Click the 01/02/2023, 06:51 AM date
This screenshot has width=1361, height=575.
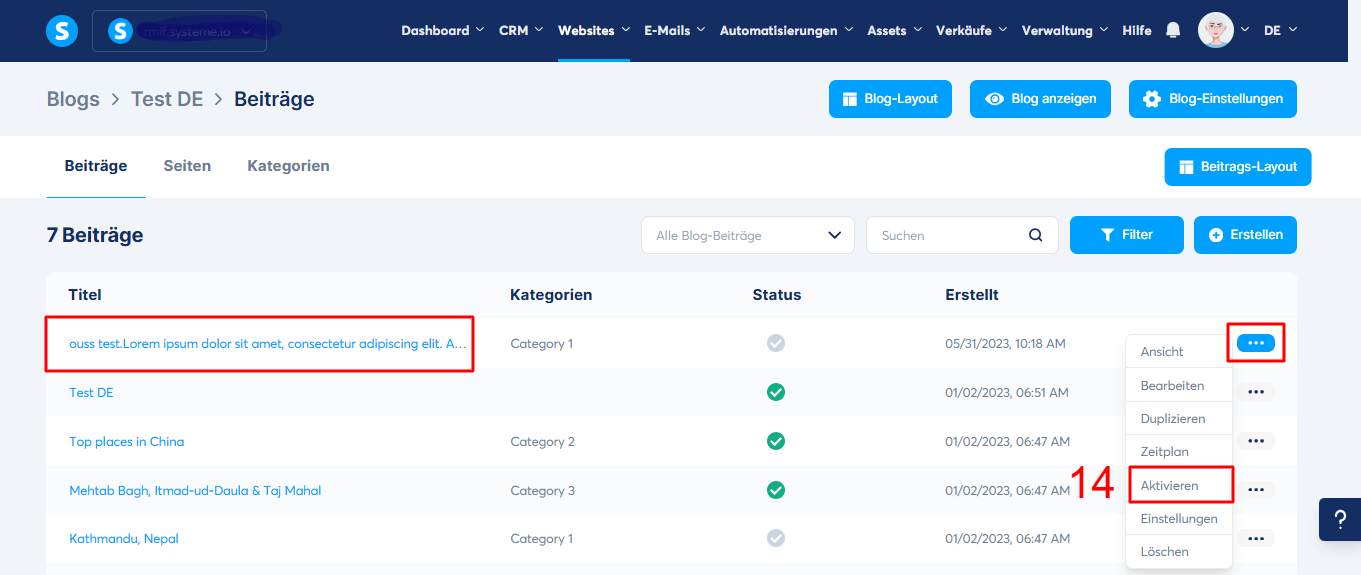click(1007, 392)
